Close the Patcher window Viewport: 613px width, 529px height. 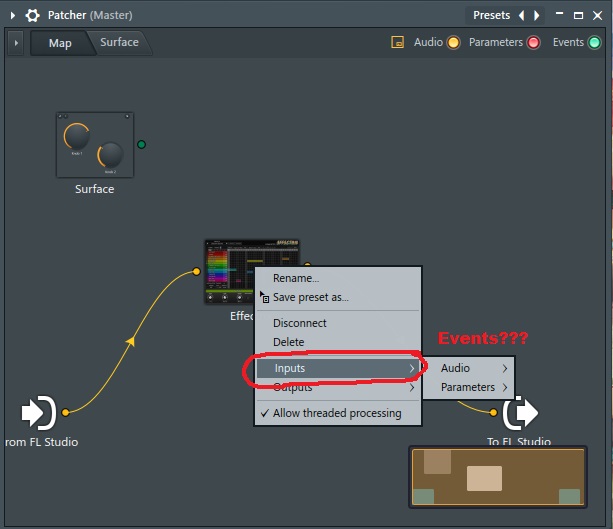pos(597,15)
